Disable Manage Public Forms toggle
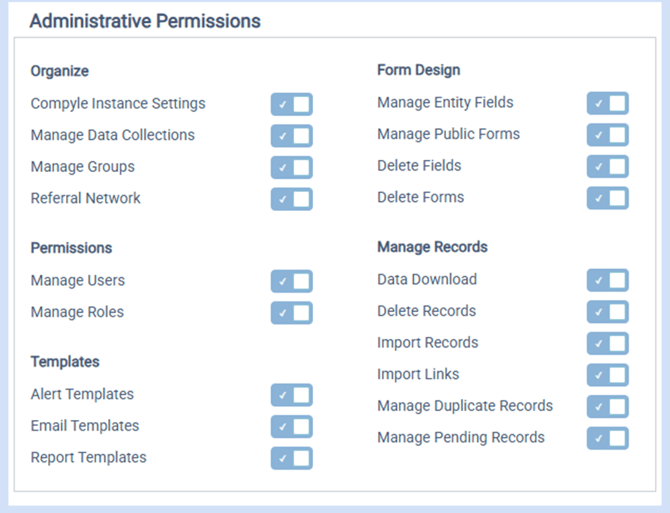 click(x=607, y=135)
